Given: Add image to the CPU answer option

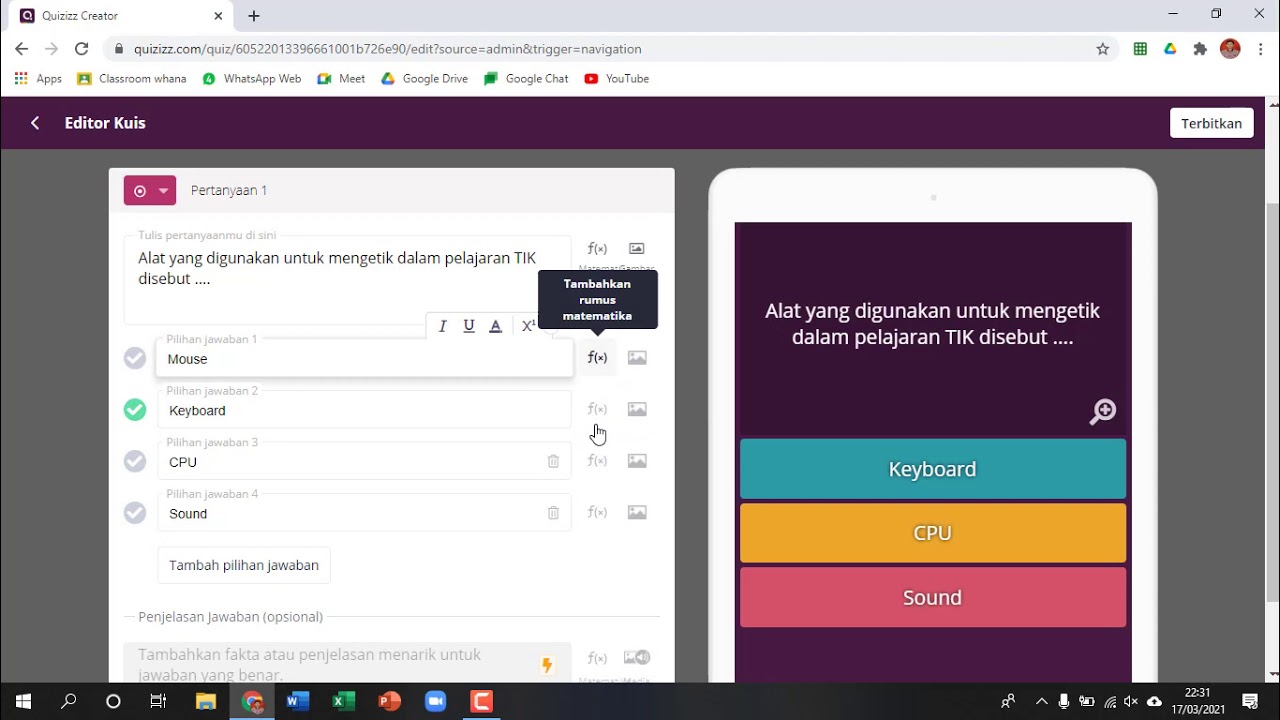Looking at the screenshot, I should tap(637, 461).
